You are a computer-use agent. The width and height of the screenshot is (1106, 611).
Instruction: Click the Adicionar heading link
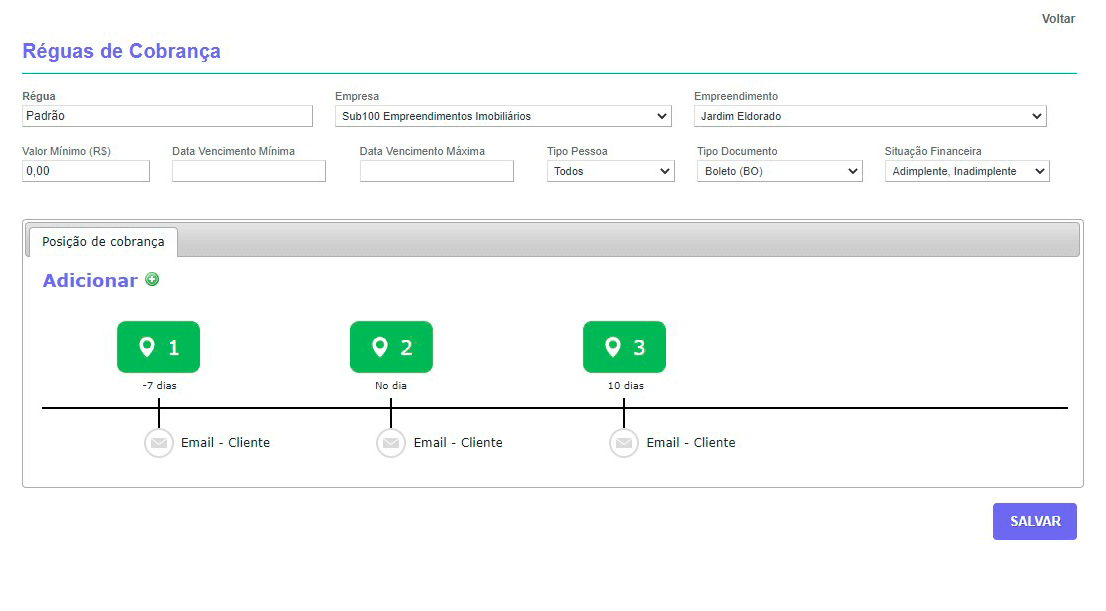point(90,281)
